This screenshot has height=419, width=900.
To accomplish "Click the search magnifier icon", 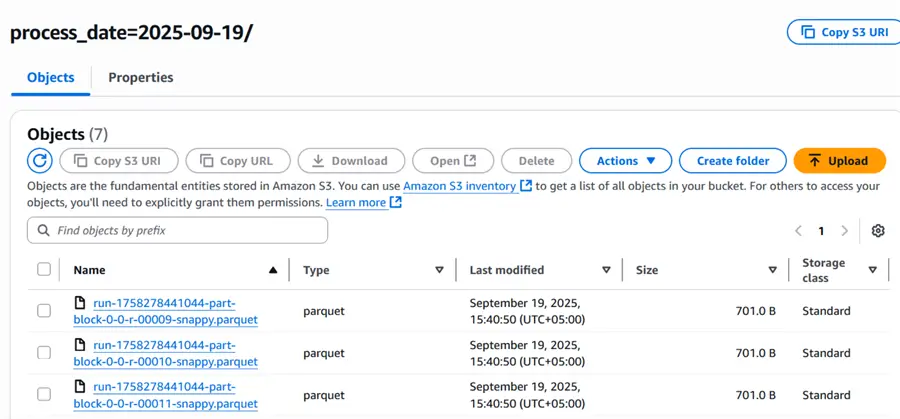I will pyautogui.click(x=43, y=230).
